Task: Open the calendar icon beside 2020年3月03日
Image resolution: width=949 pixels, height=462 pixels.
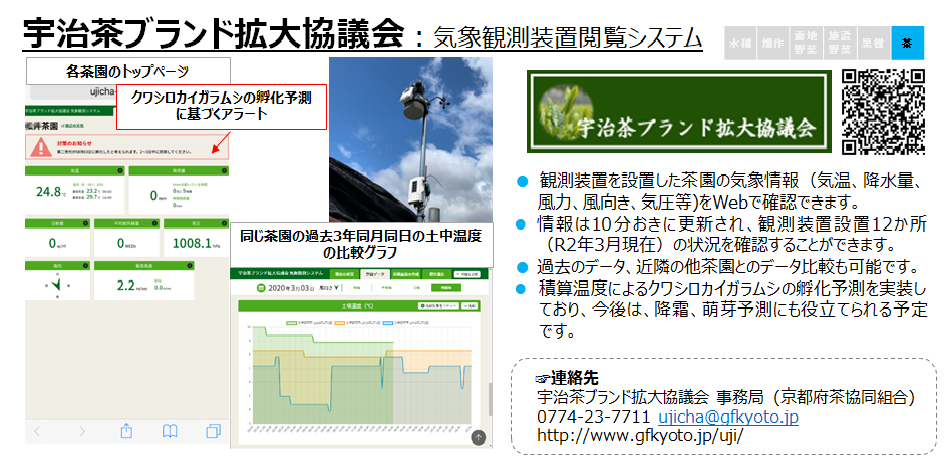Action: coord(261,288)
